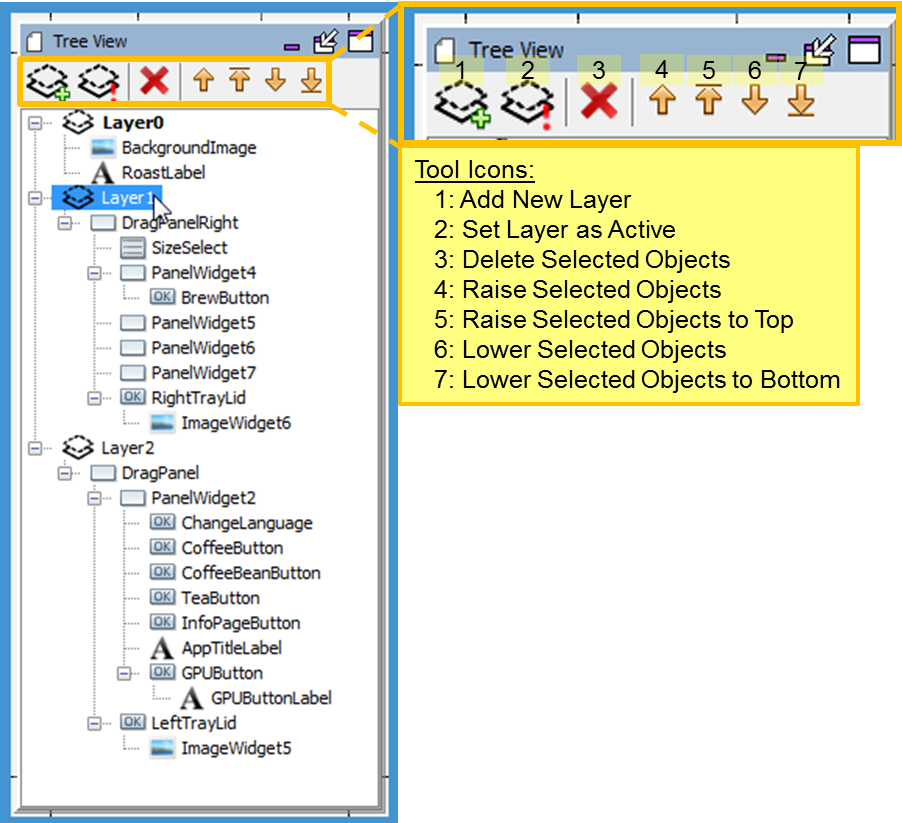Click Add New Layer icon in left toolbar
This screenshot has width=902, height=823.
[48, 82]
